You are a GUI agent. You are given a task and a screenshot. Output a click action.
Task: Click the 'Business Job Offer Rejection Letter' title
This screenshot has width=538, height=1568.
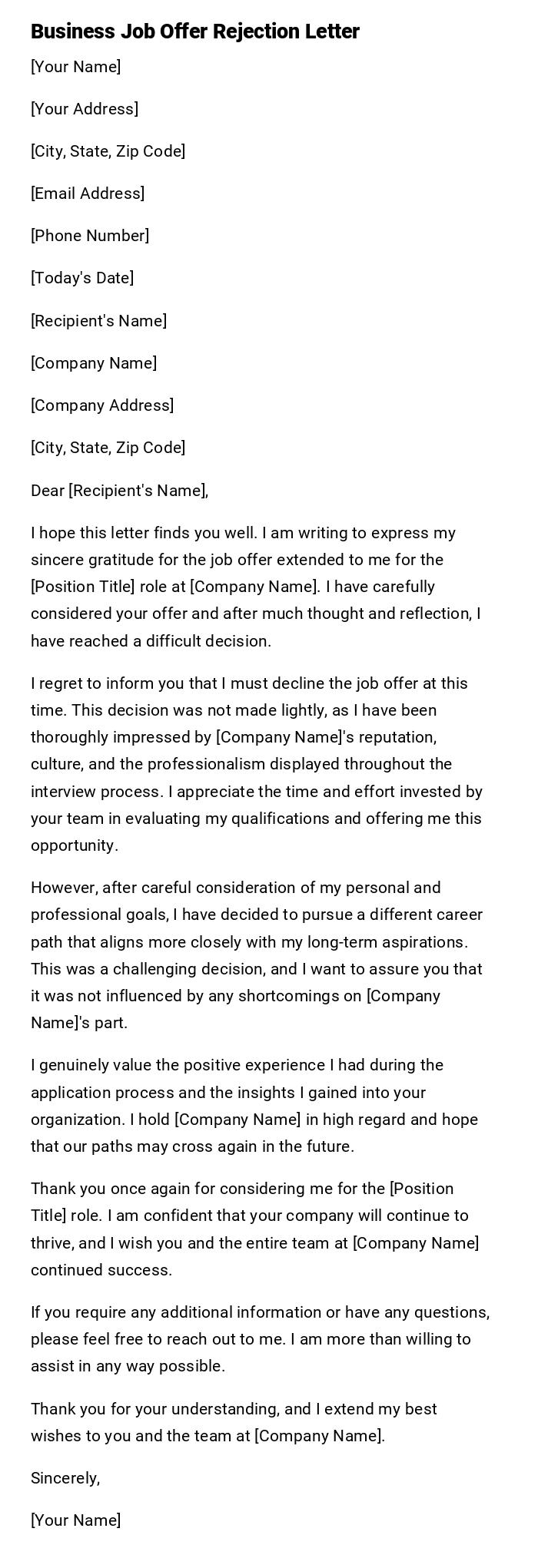pos(195,31)
